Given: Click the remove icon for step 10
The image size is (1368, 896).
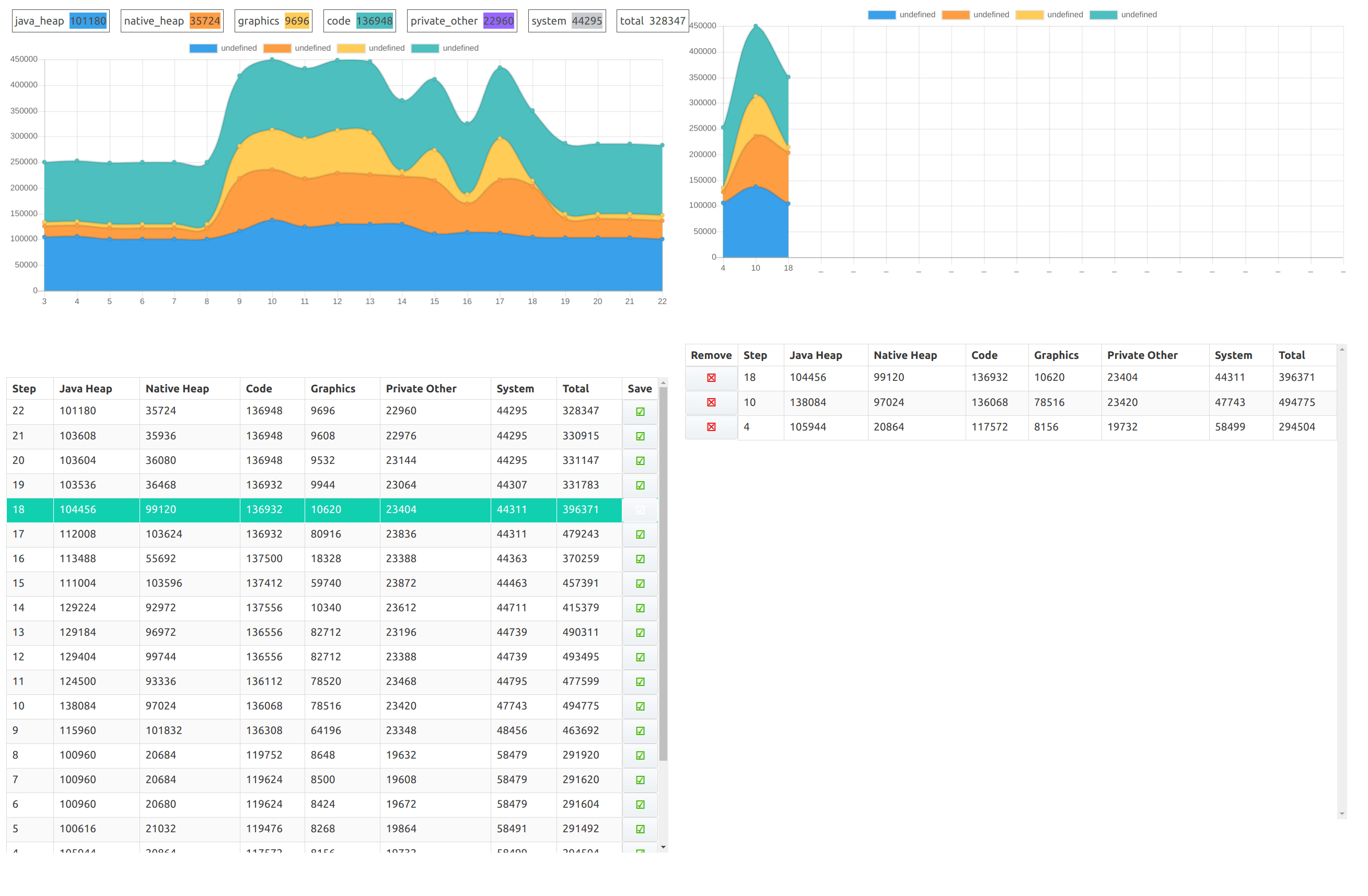Looking at the screenshot, I should click(711, 402).
